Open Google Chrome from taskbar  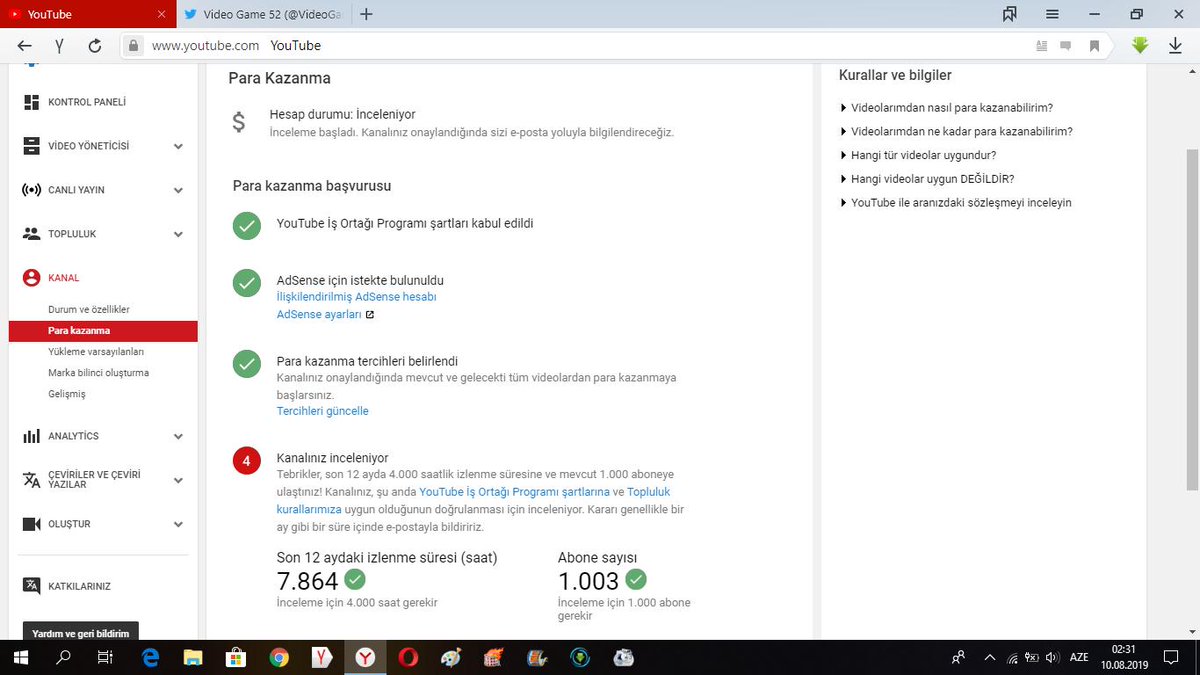click(279, 657)
